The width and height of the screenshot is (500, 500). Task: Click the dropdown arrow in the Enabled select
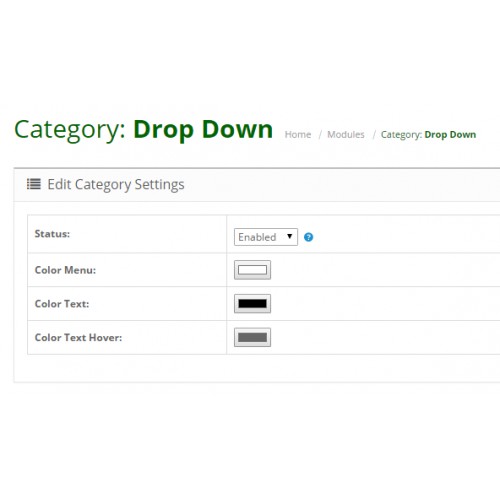point(289,236)
